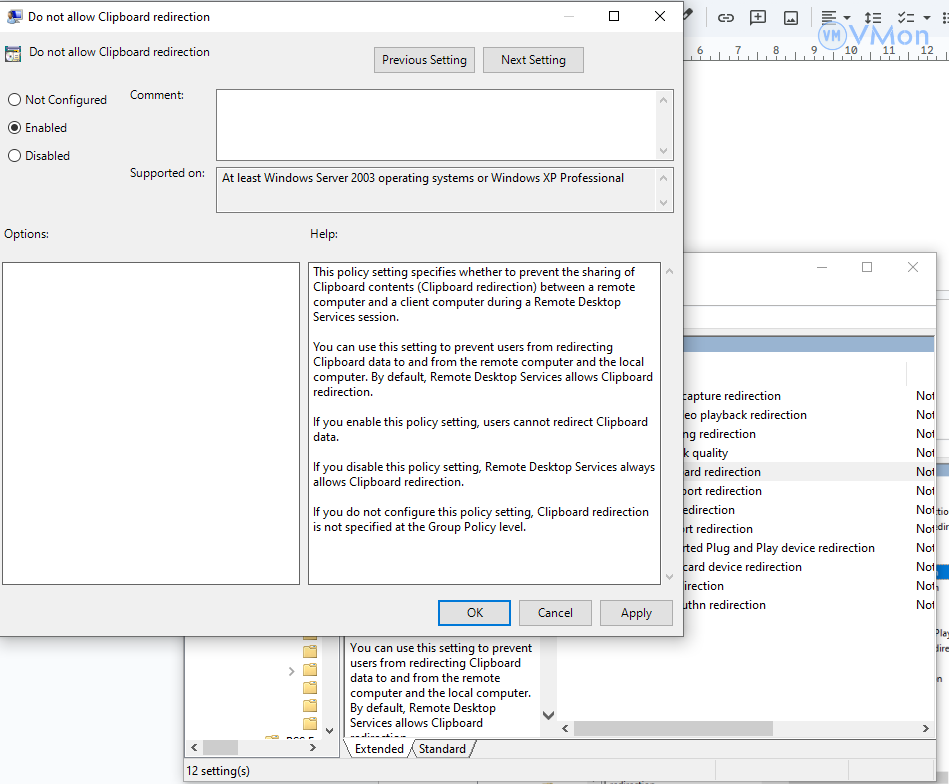Click the checklist icon in toolbar
The height and width of the screenshot is (784, 949).
point(905,18)
